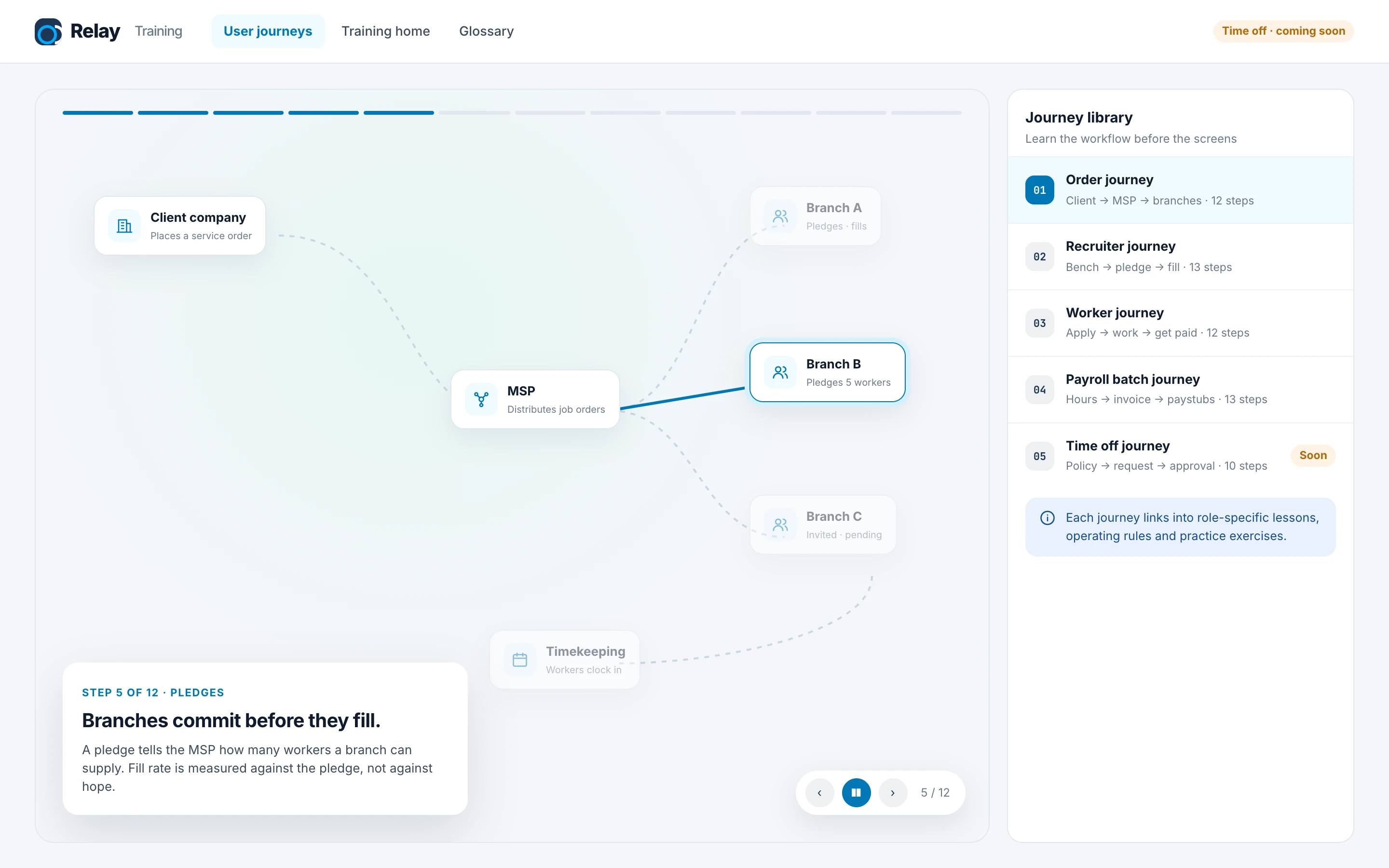This screenshot has width=1389, height=868.
Task: Select the Branch A Pledges fills card
Action: 815,216
